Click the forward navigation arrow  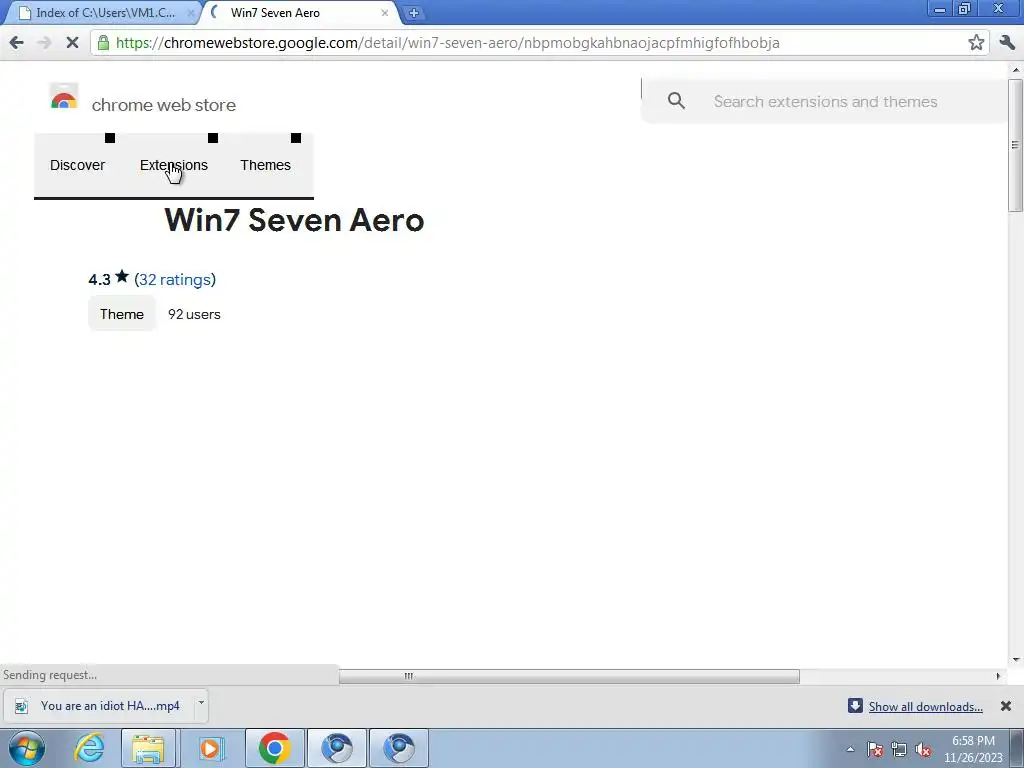tap(44, 43)
